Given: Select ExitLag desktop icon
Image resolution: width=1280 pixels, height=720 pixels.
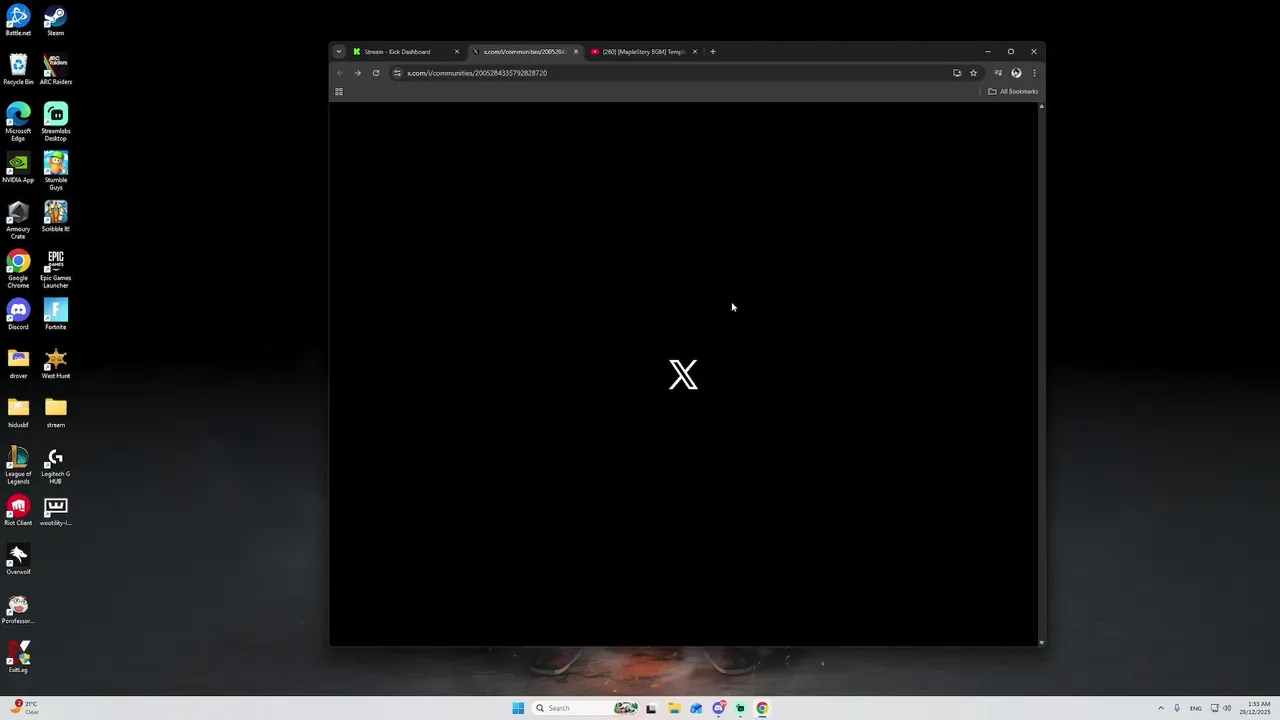Looking at the screenshot, I should (x=18, y=658).
